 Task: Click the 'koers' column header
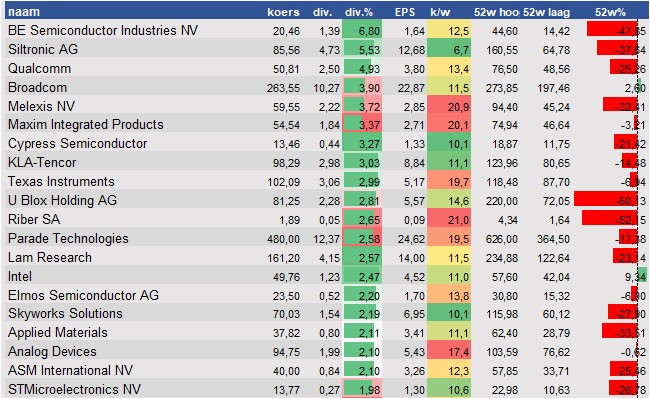coord(283,12)
